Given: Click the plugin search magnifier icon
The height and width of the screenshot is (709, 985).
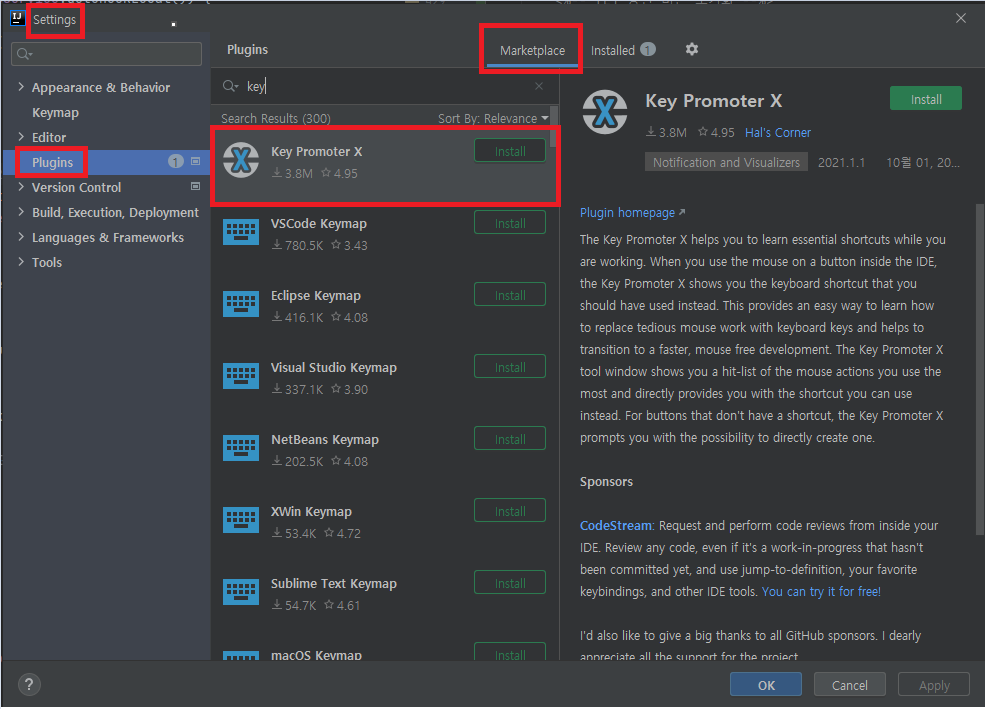Looking at the screenshot, I should point(230,86).
